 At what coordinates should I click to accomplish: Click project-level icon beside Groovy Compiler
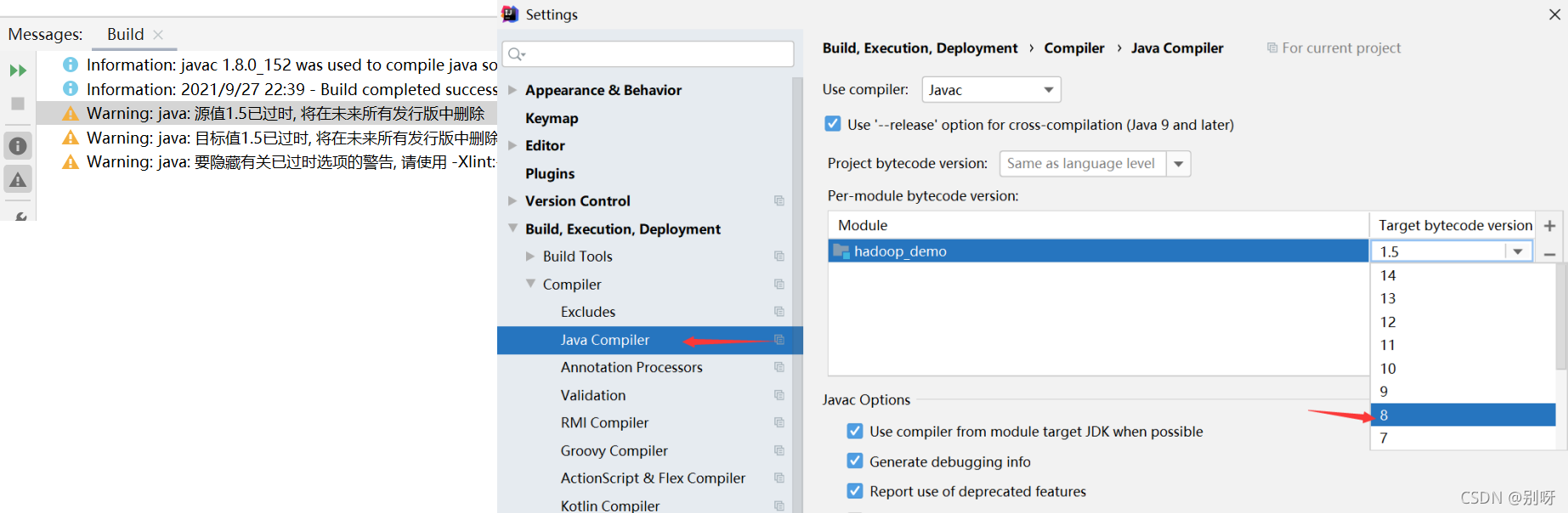(779, 451)
